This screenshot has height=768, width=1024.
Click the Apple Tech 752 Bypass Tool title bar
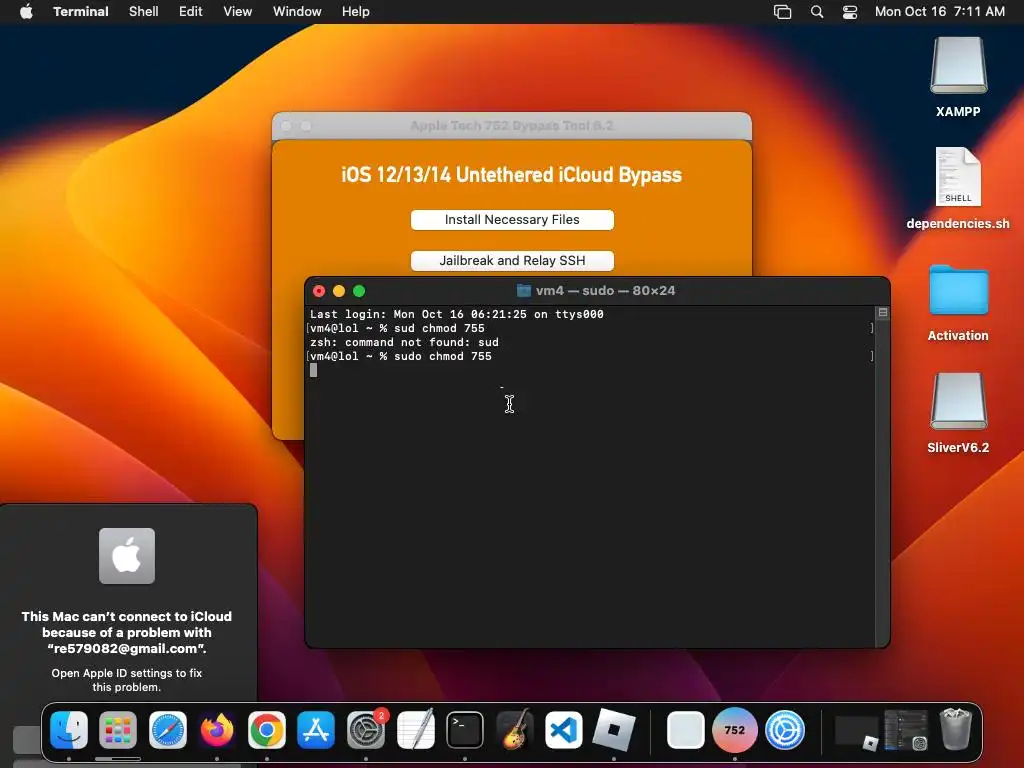(x=511, y=125)
